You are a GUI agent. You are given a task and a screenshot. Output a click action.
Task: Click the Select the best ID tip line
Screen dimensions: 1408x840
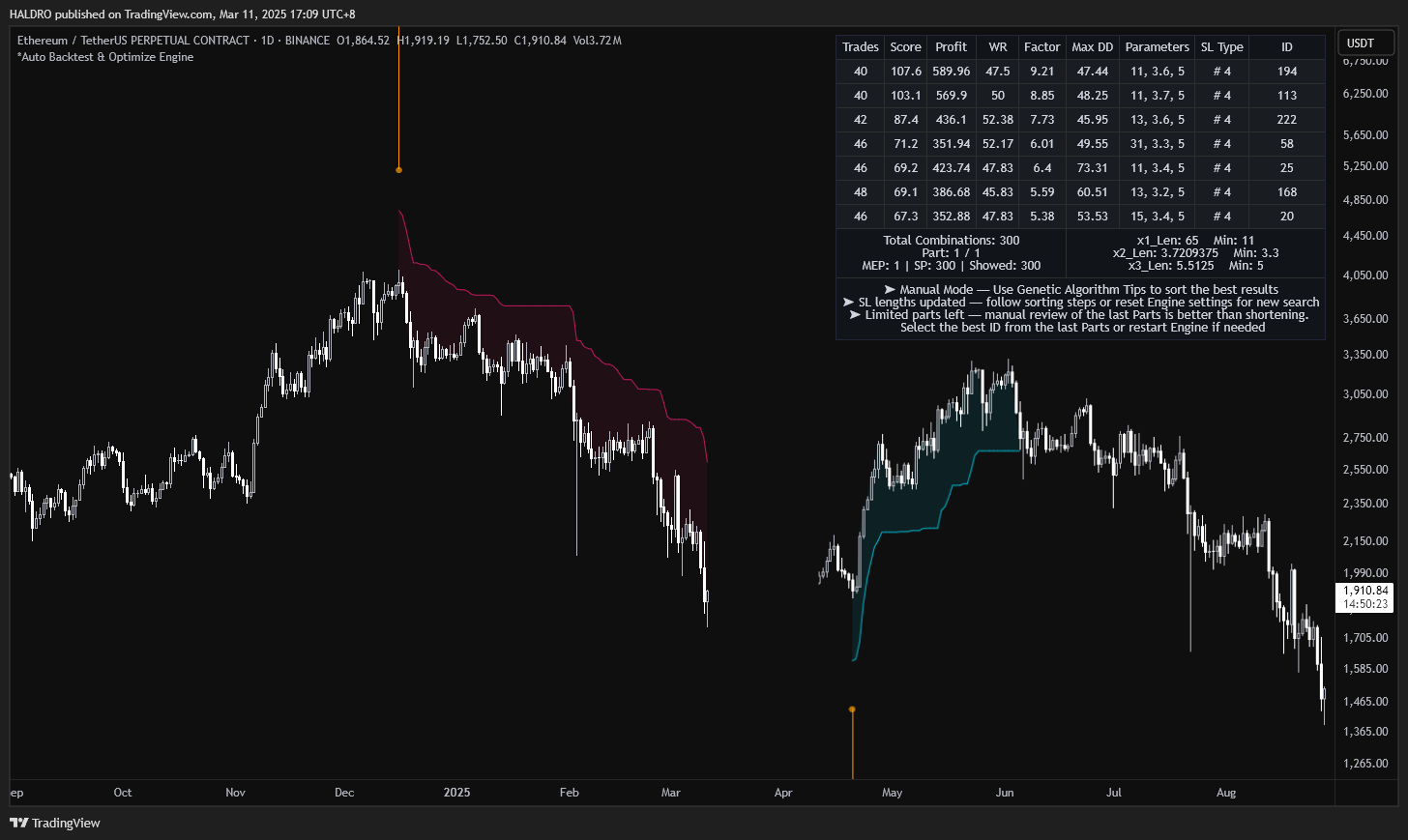(x=1083, y=328)
